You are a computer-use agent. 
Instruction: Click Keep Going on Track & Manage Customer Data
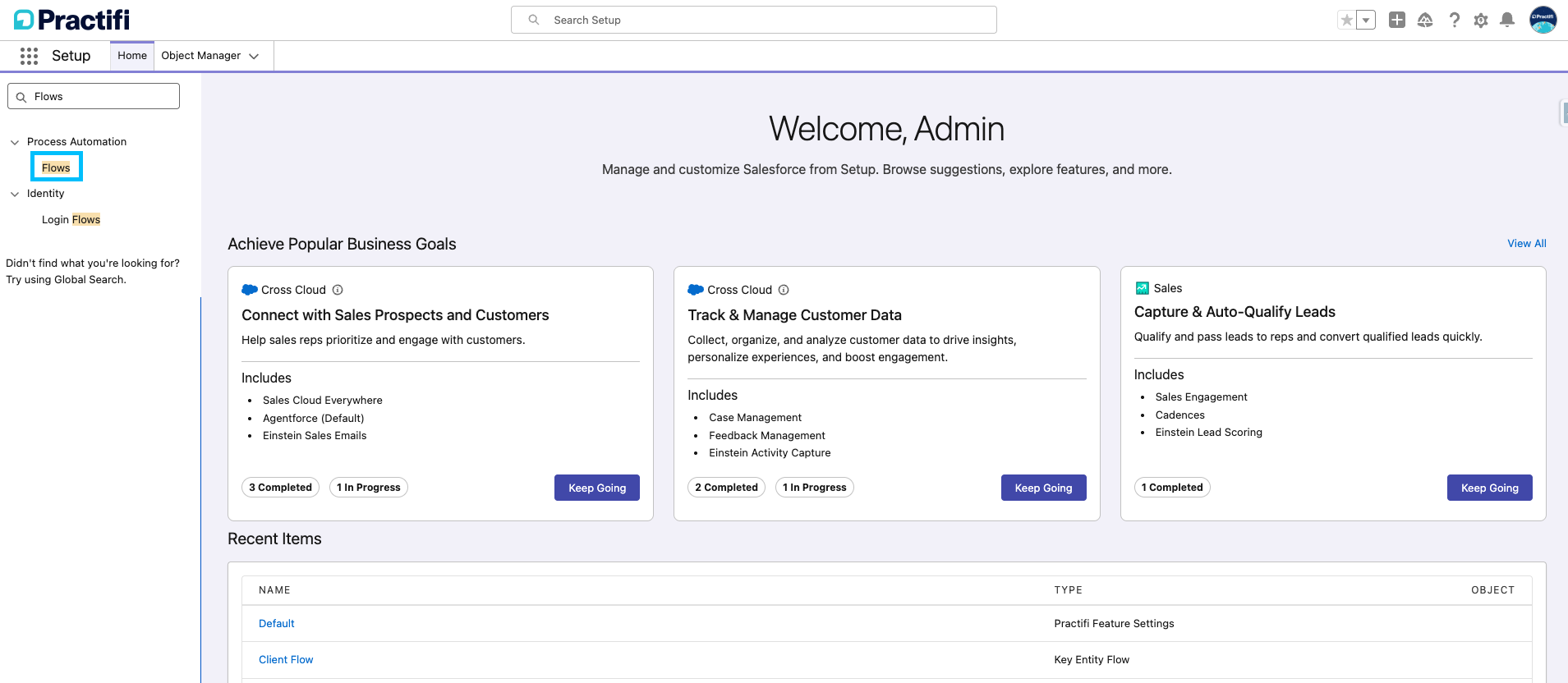1043,488
